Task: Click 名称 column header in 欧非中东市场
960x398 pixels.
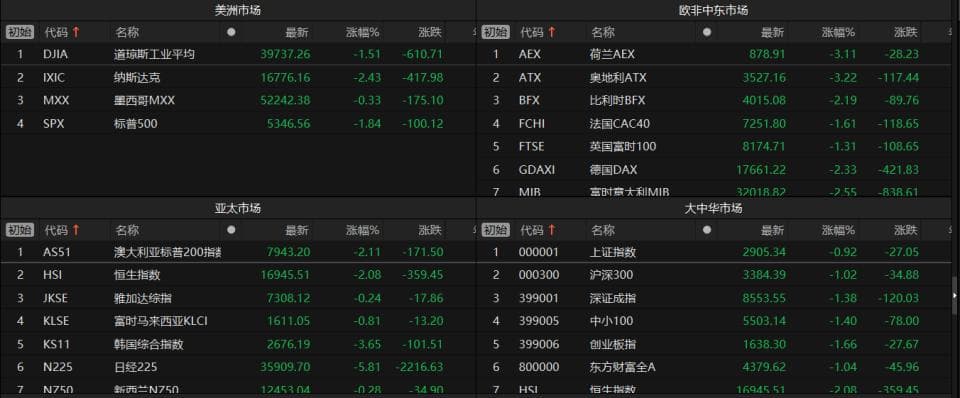Action: tap(602, 32)
